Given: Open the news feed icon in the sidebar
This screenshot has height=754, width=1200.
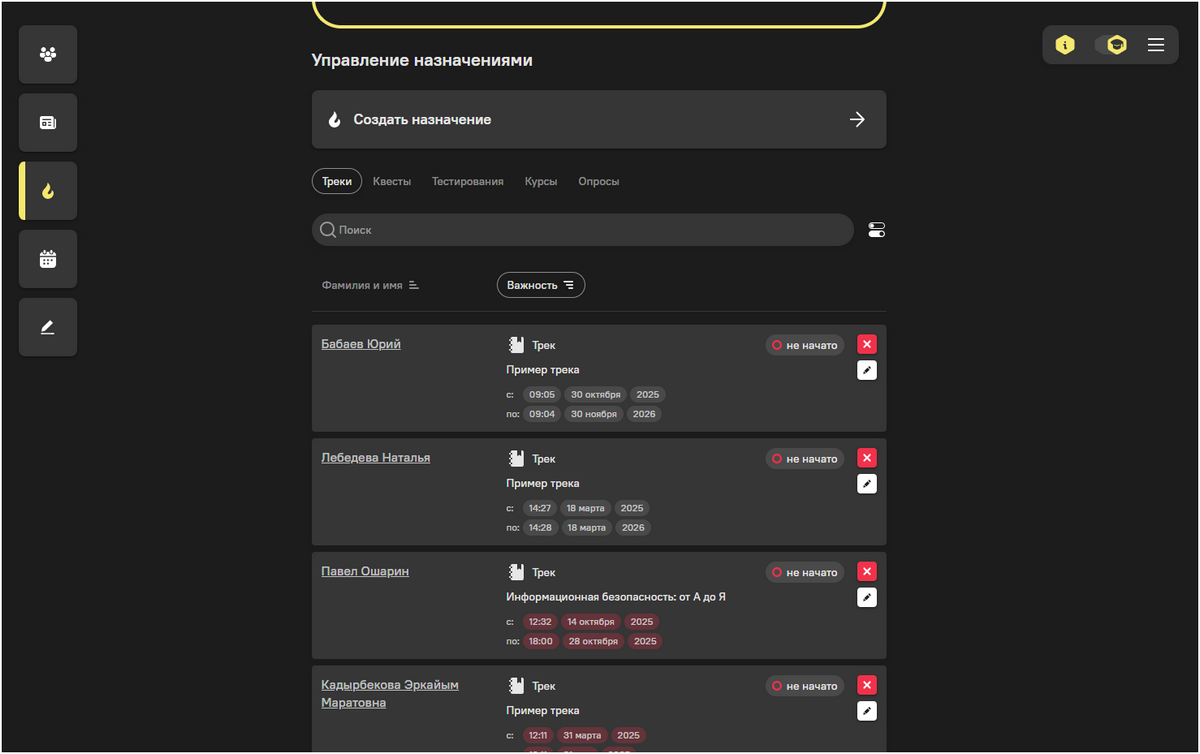Looking at the screenshot, I should coord(47,122).
